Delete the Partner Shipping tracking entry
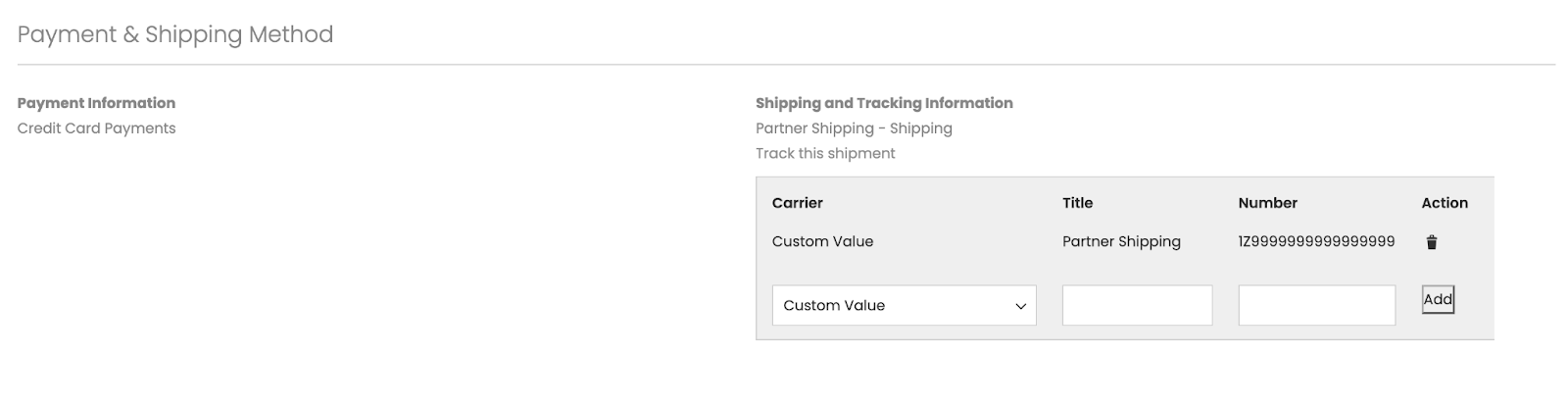Screen dimensions: 1568x407 click(x=1431, y=242)
